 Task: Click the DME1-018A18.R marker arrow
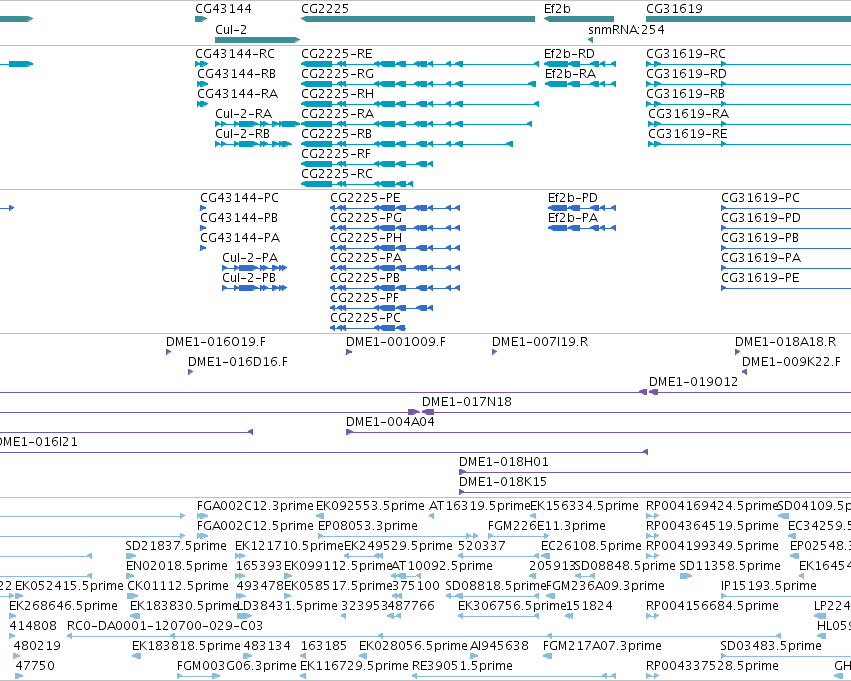click(x=738, y=352)
